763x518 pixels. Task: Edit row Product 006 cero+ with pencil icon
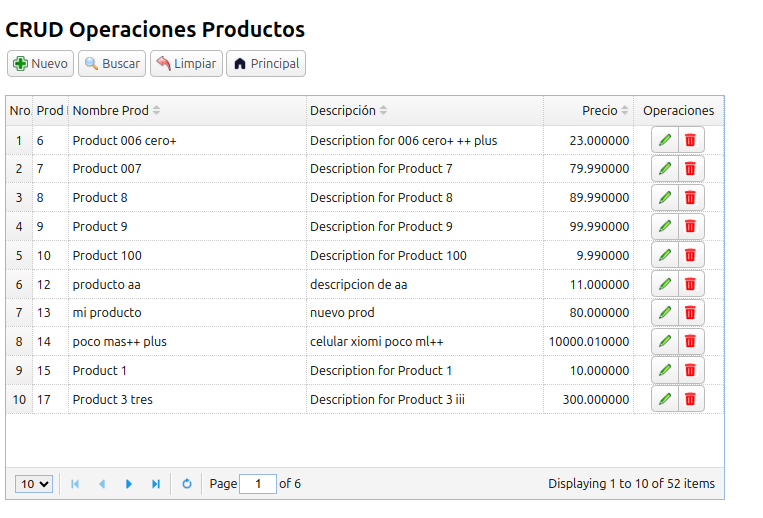665,141
